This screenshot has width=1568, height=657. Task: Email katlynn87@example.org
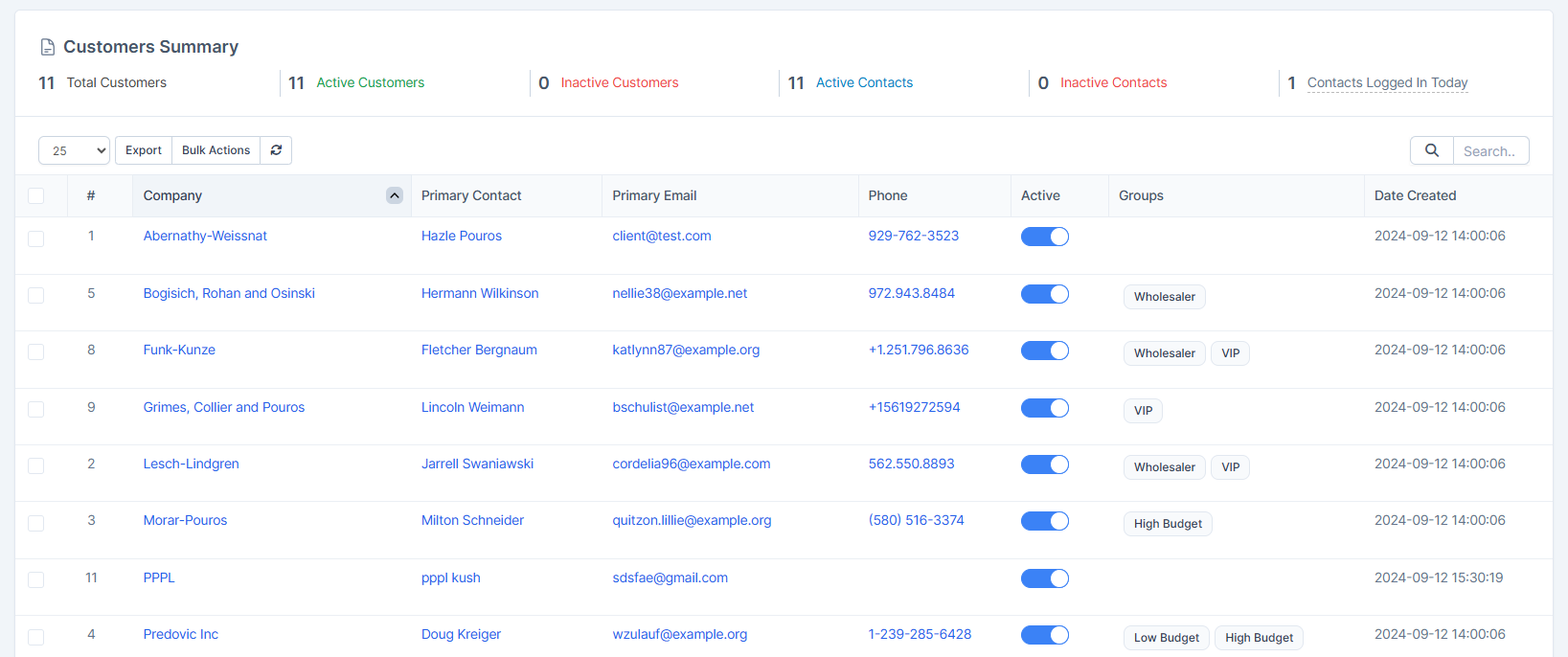[686, 350]
